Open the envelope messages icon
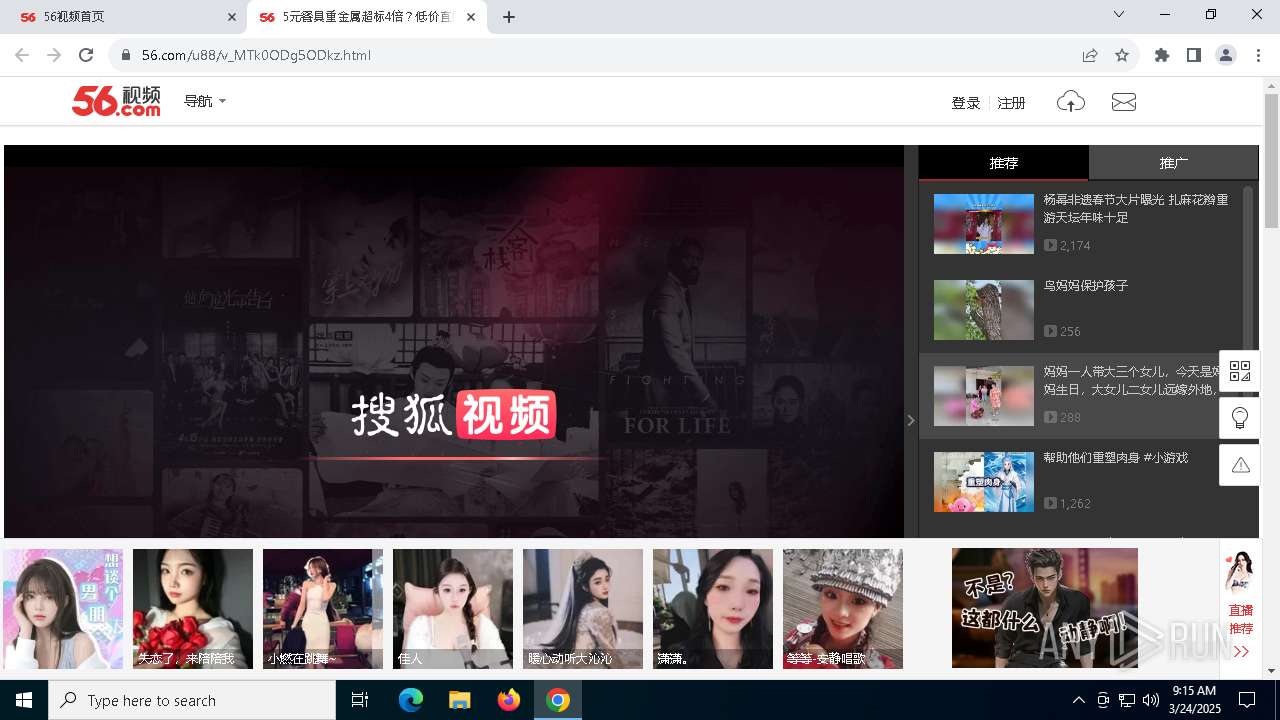 1124,102
